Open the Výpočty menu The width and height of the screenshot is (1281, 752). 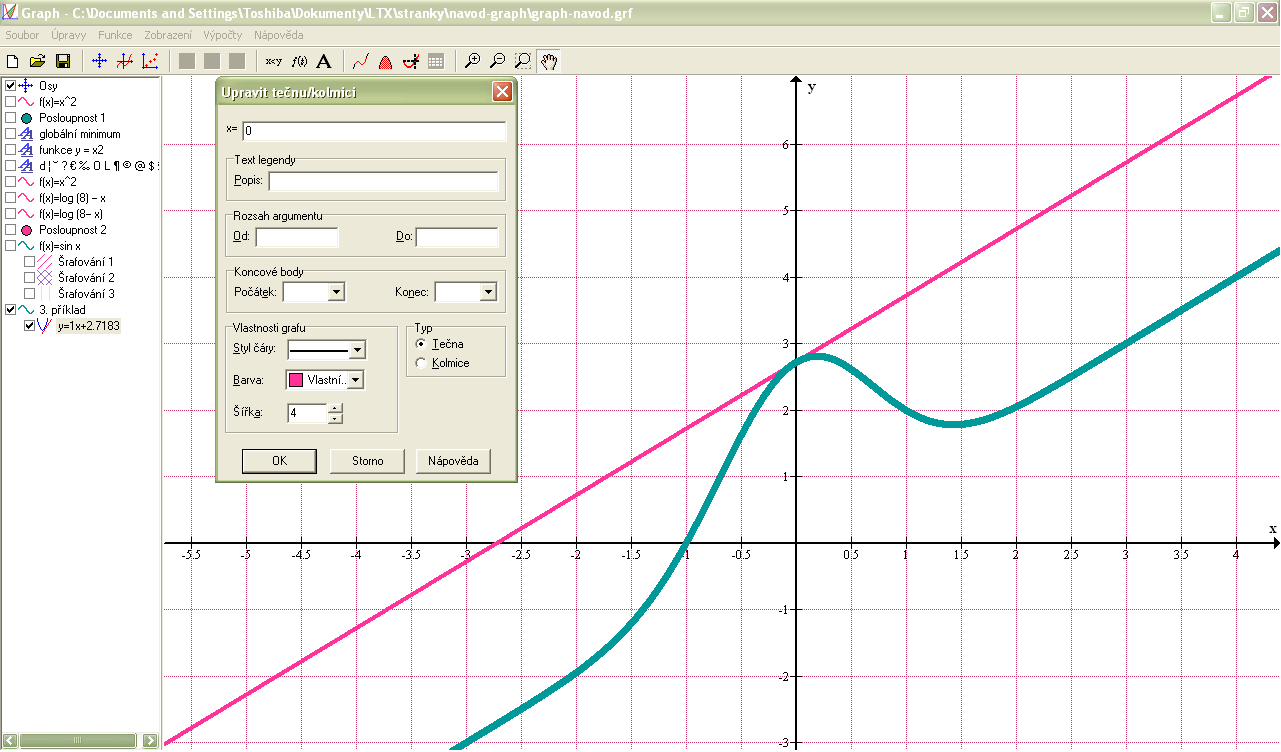[x=222, y=35]
